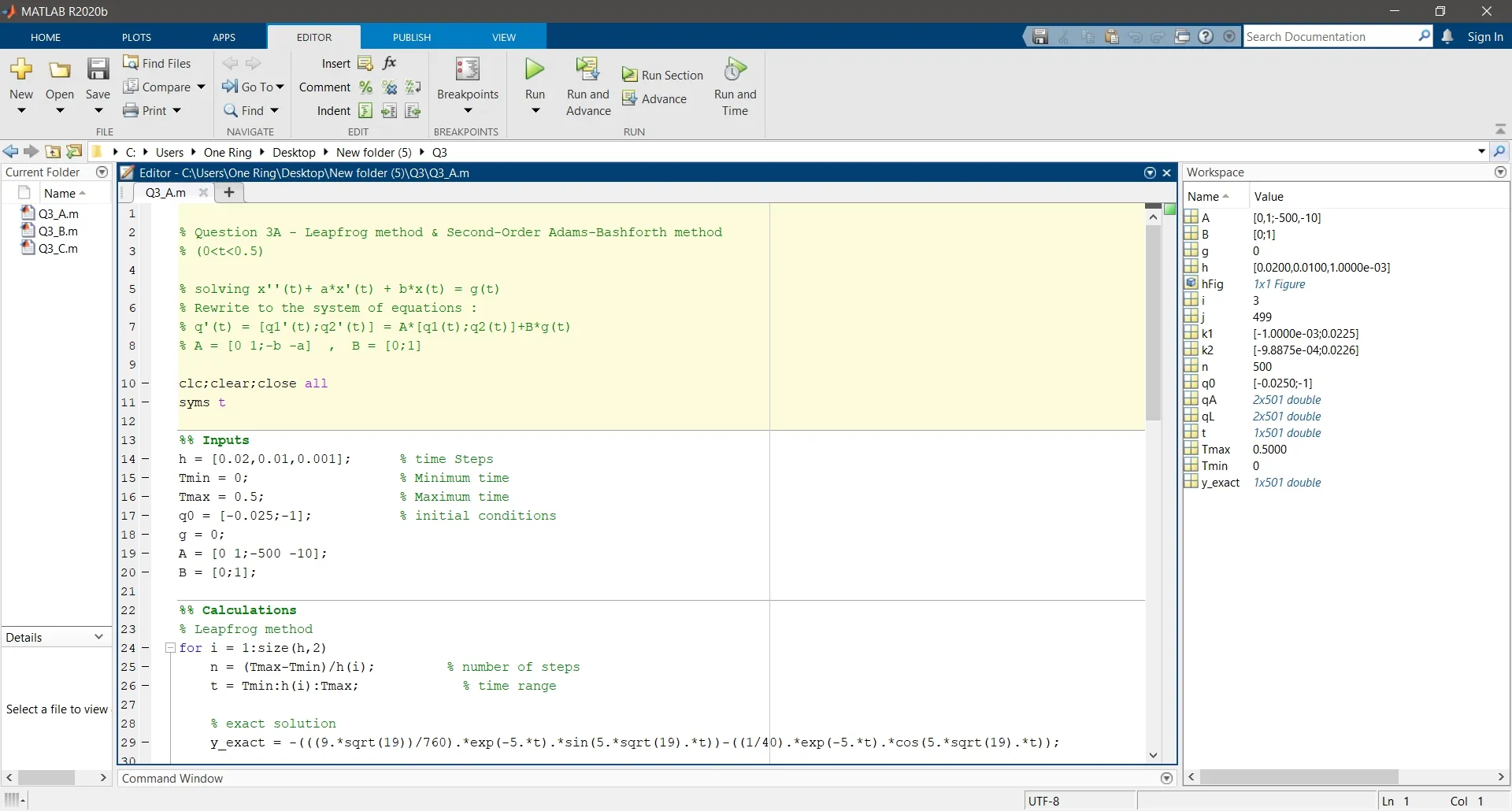
Task: Click the editor vertical scrollbar thumb
Action: pos(1153,323)
